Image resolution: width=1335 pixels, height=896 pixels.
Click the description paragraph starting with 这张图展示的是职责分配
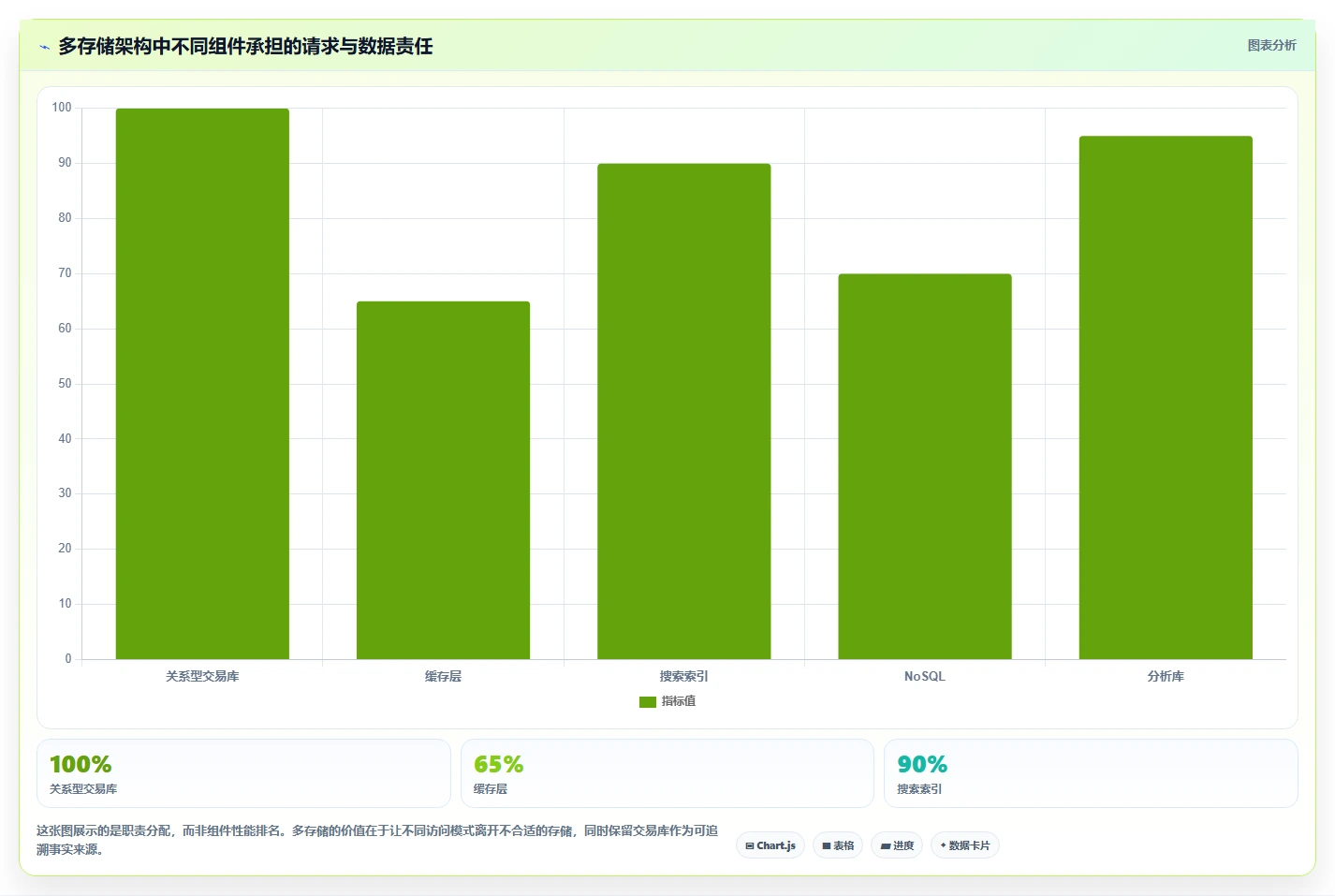tap(377, 840)
